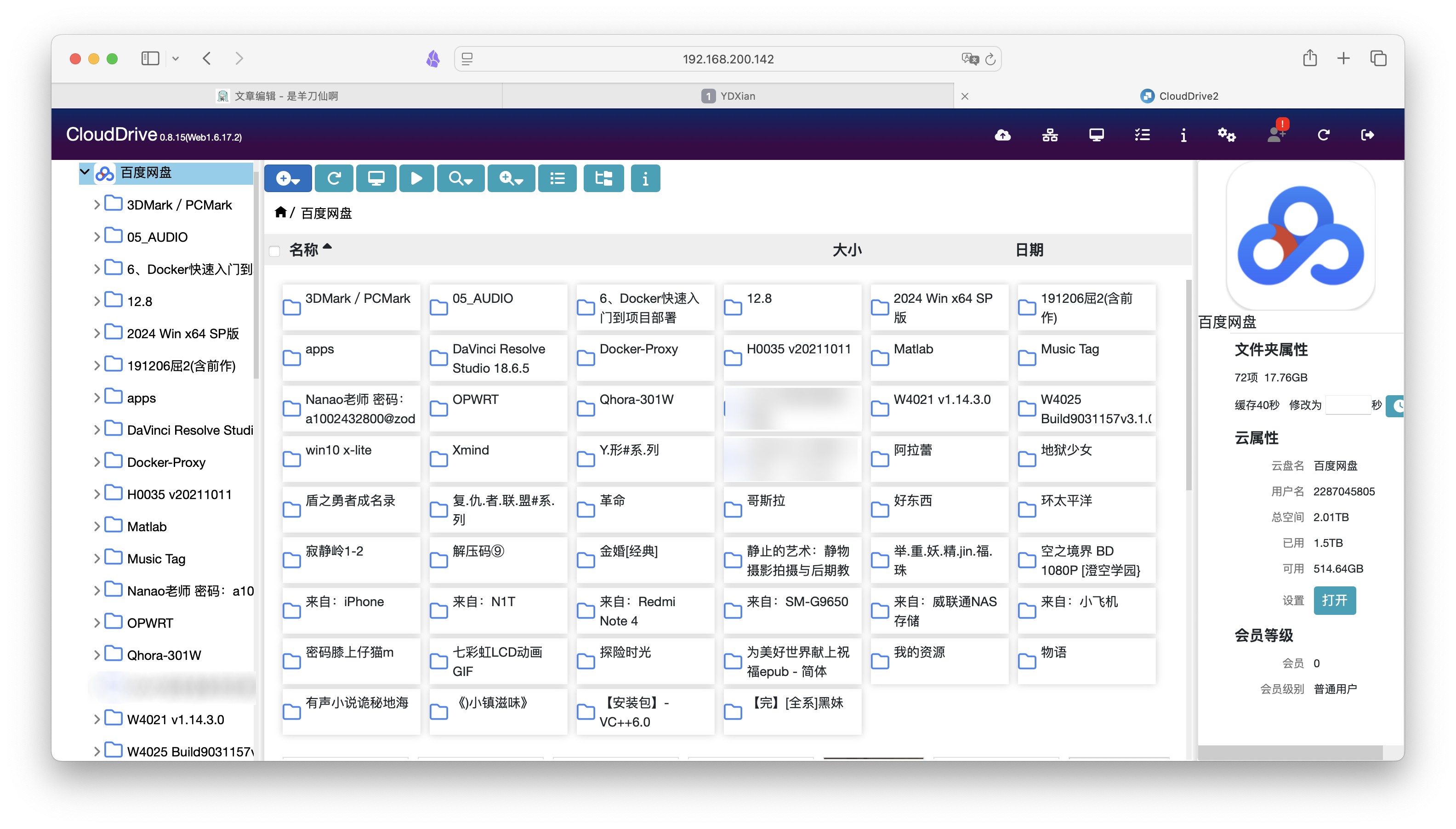
Task: Click the teal clock button beside 秒
Action: (1394, 405)
